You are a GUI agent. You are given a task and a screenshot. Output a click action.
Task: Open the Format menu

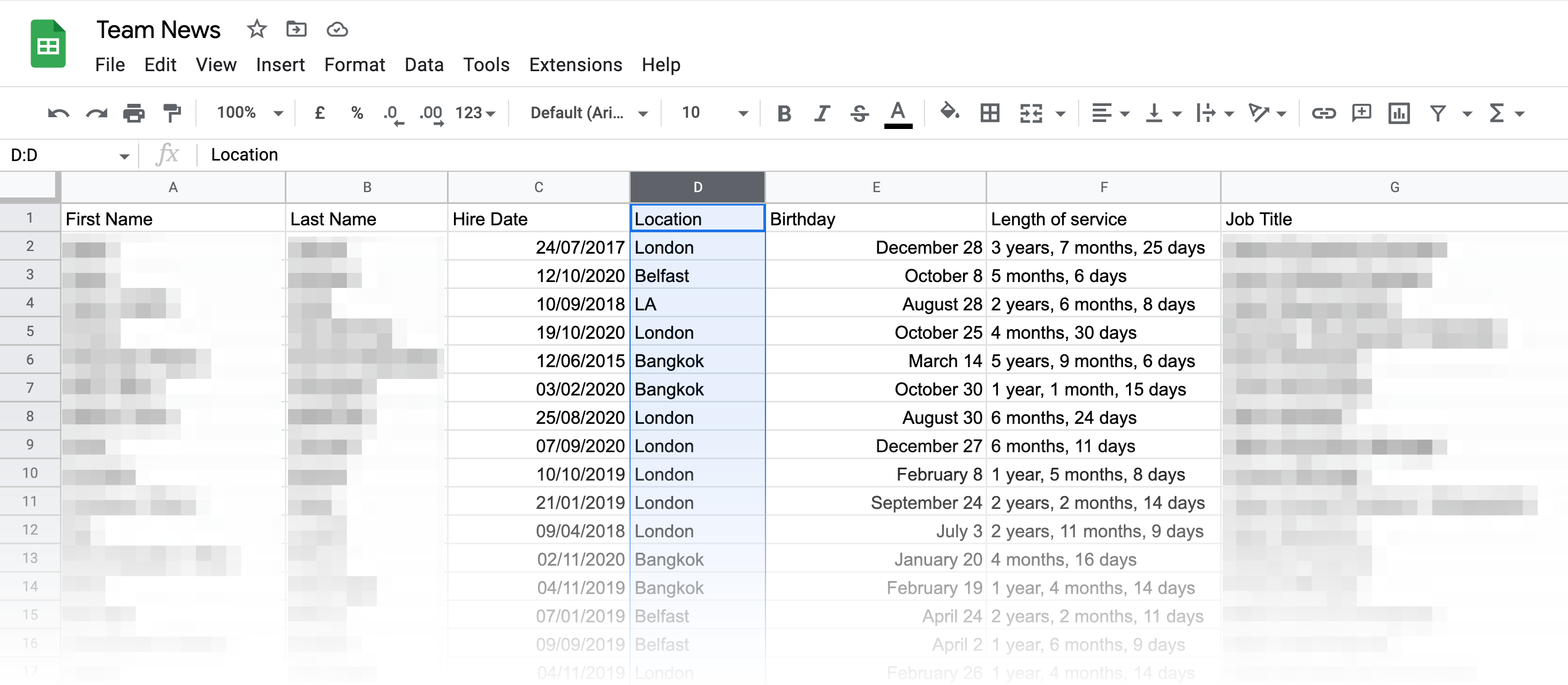pyautogui.click(x=354, y=64)
